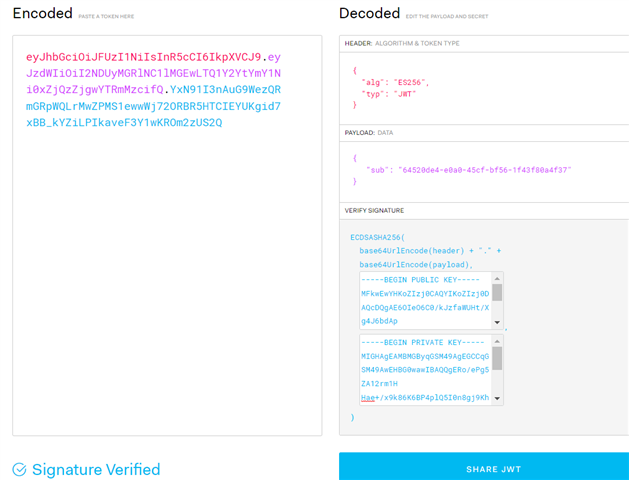Click the "sub" payload value line
This screenshot has width=629, height=480.
pyautogui.click(x=469, y=170)
